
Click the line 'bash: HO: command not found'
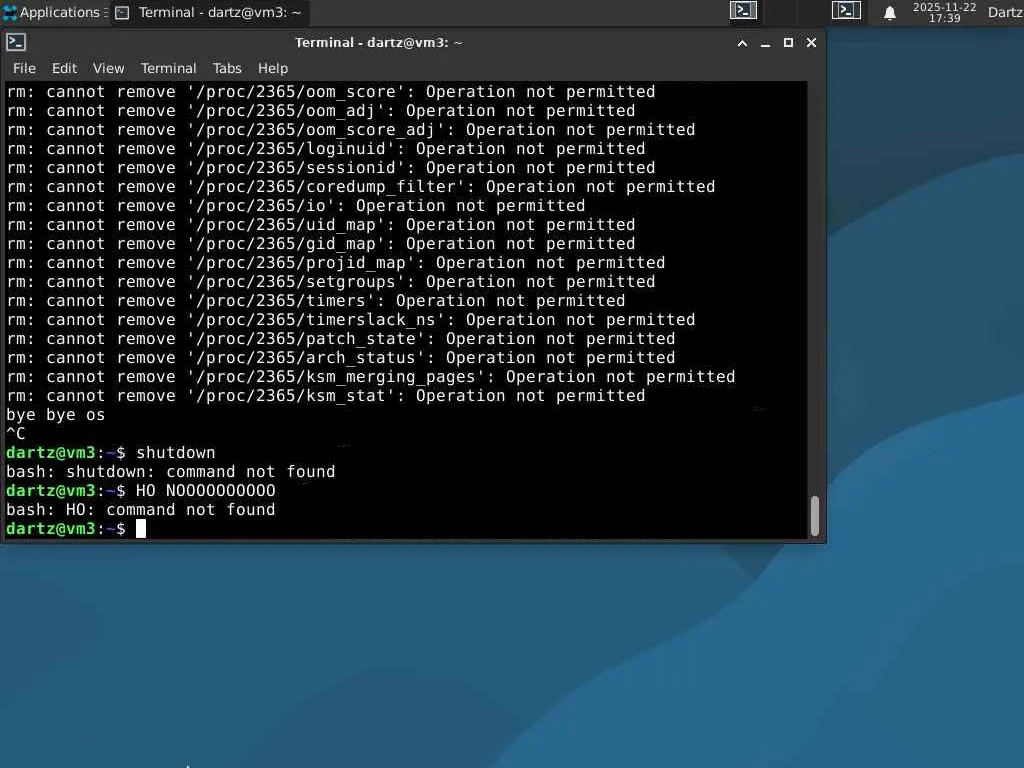pyautogui.click(x=140, y=509)
